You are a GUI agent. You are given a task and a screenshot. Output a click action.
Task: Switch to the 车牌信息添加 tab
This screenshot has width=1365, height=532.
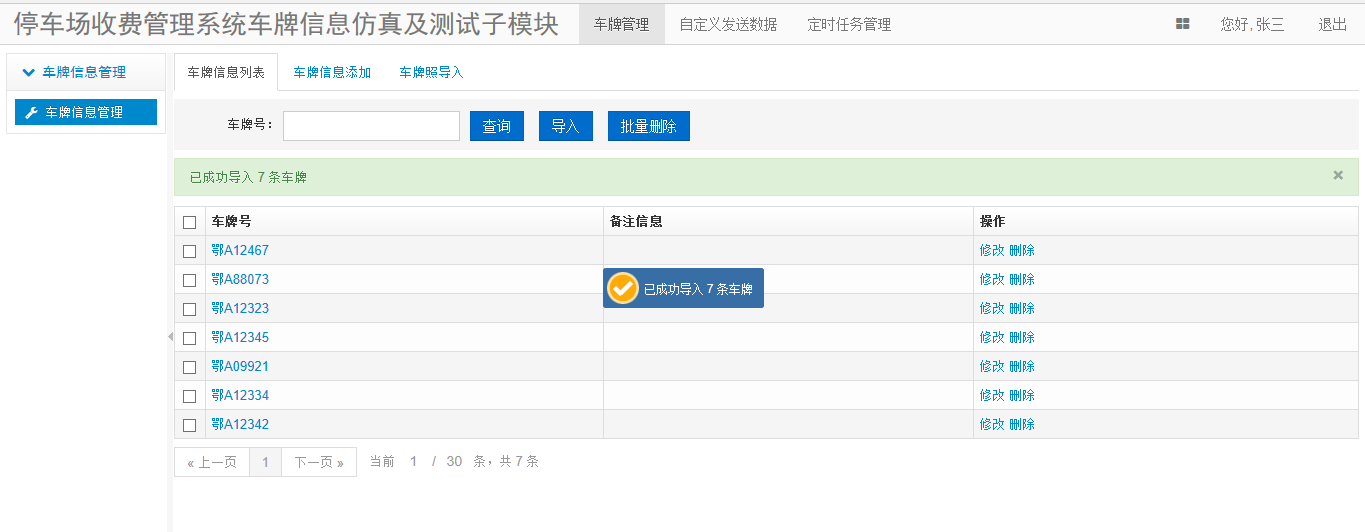332,72
